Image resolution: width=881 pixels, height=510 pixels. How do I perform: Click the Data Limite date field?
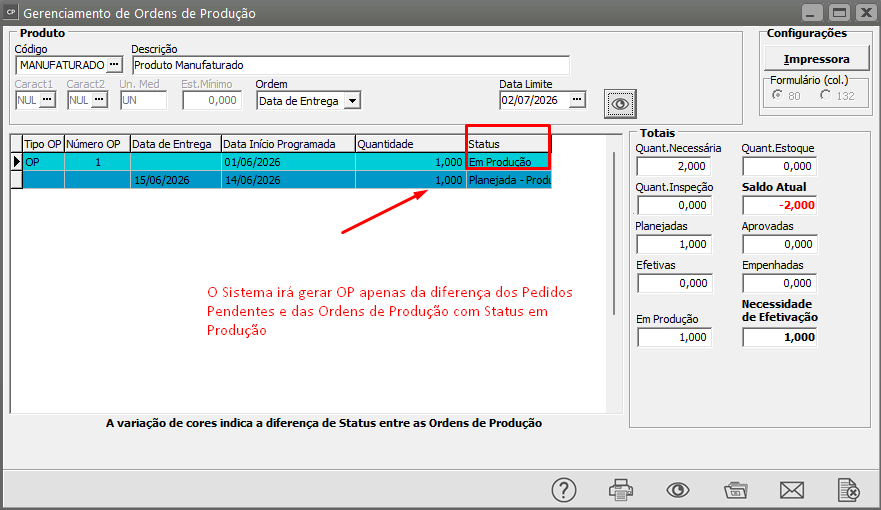534,100
